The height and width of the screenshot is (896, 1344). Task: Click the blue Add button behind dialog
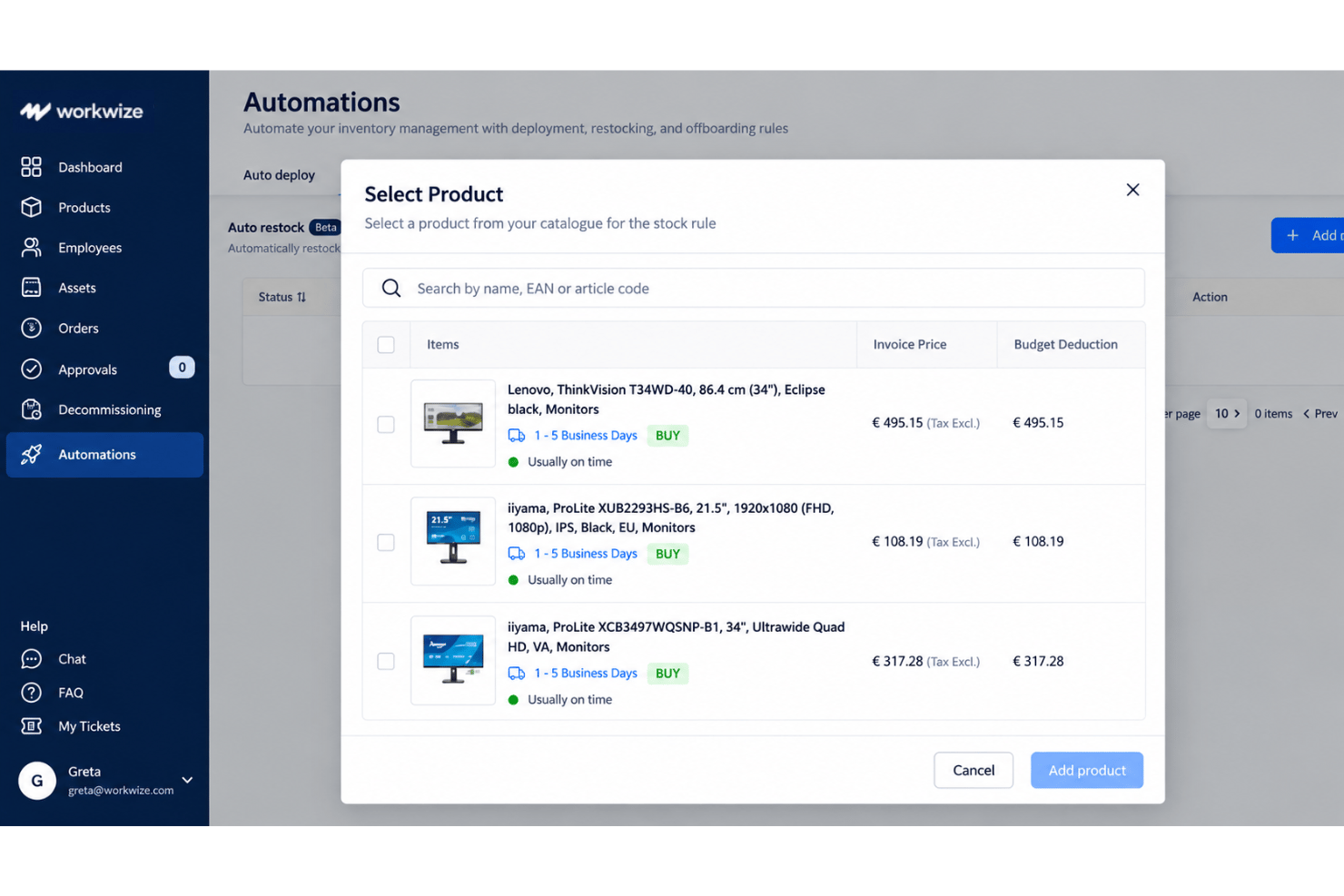pos(1308,235)
